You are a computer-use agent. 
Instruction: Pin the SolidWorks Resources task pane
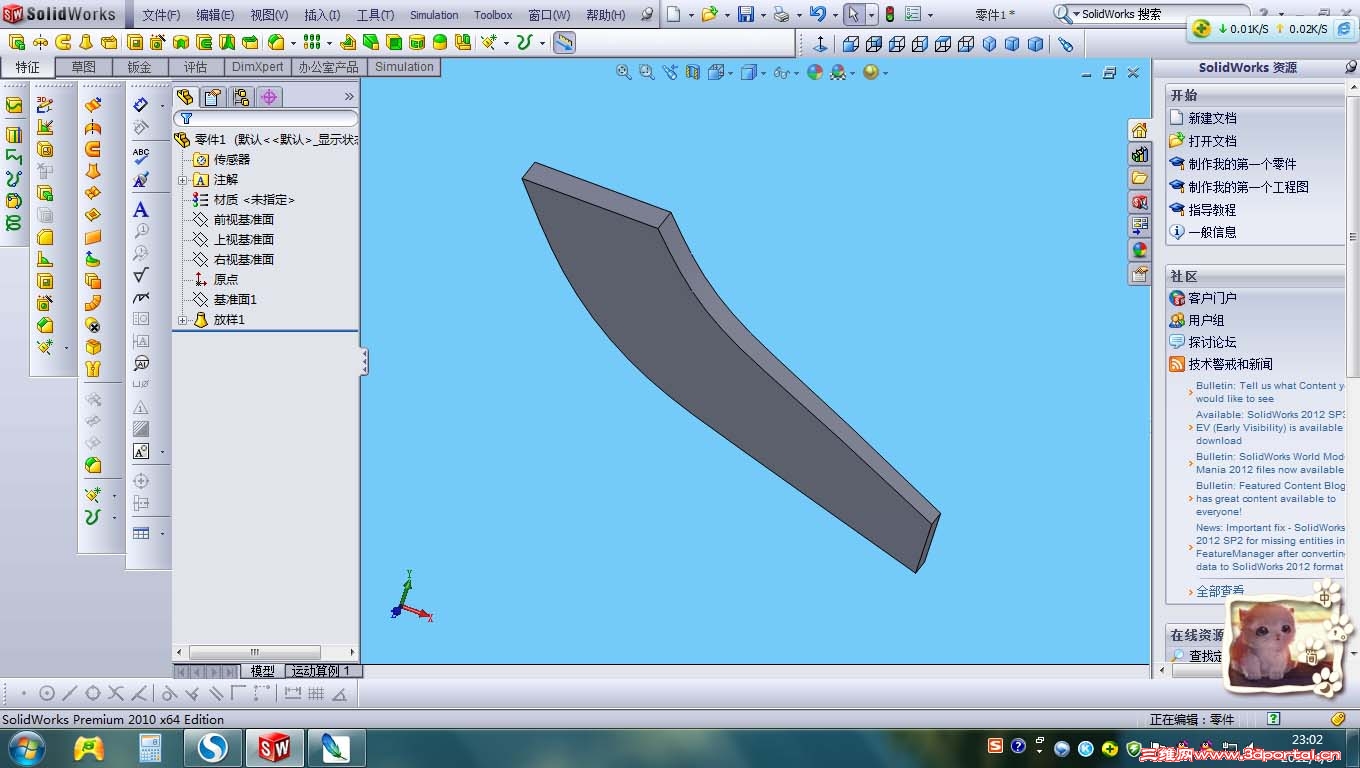(1351, 67)
